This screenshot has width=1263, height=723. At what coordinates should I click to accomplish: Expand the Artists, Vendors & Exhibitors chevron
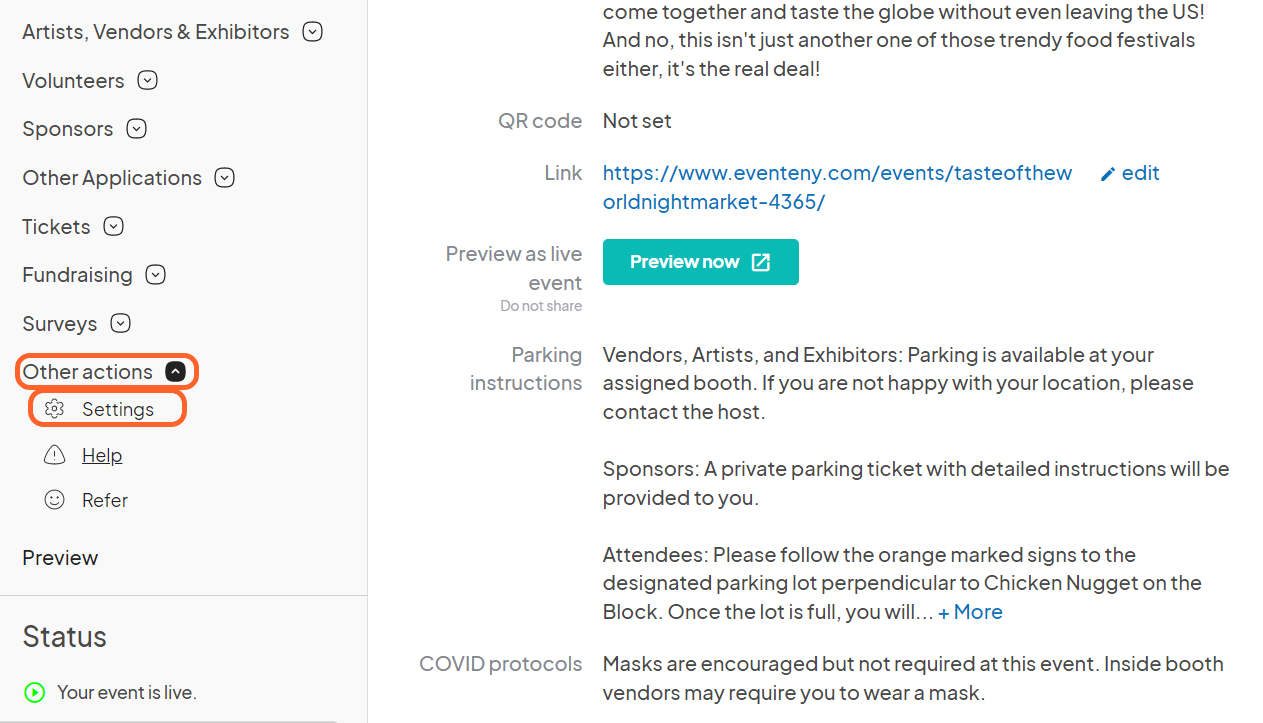coord(313,32)
